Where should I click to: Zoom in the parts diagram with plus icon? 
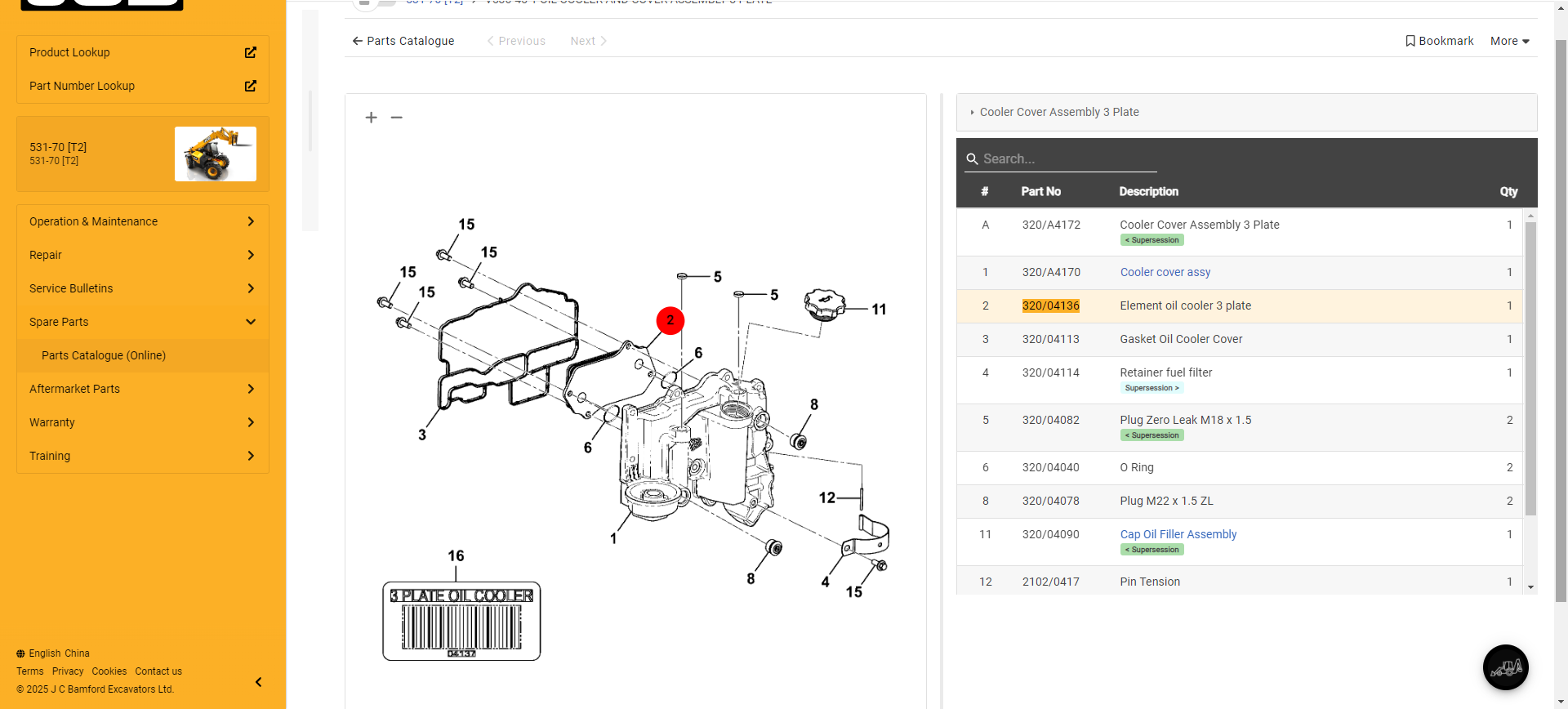(371, 118)
